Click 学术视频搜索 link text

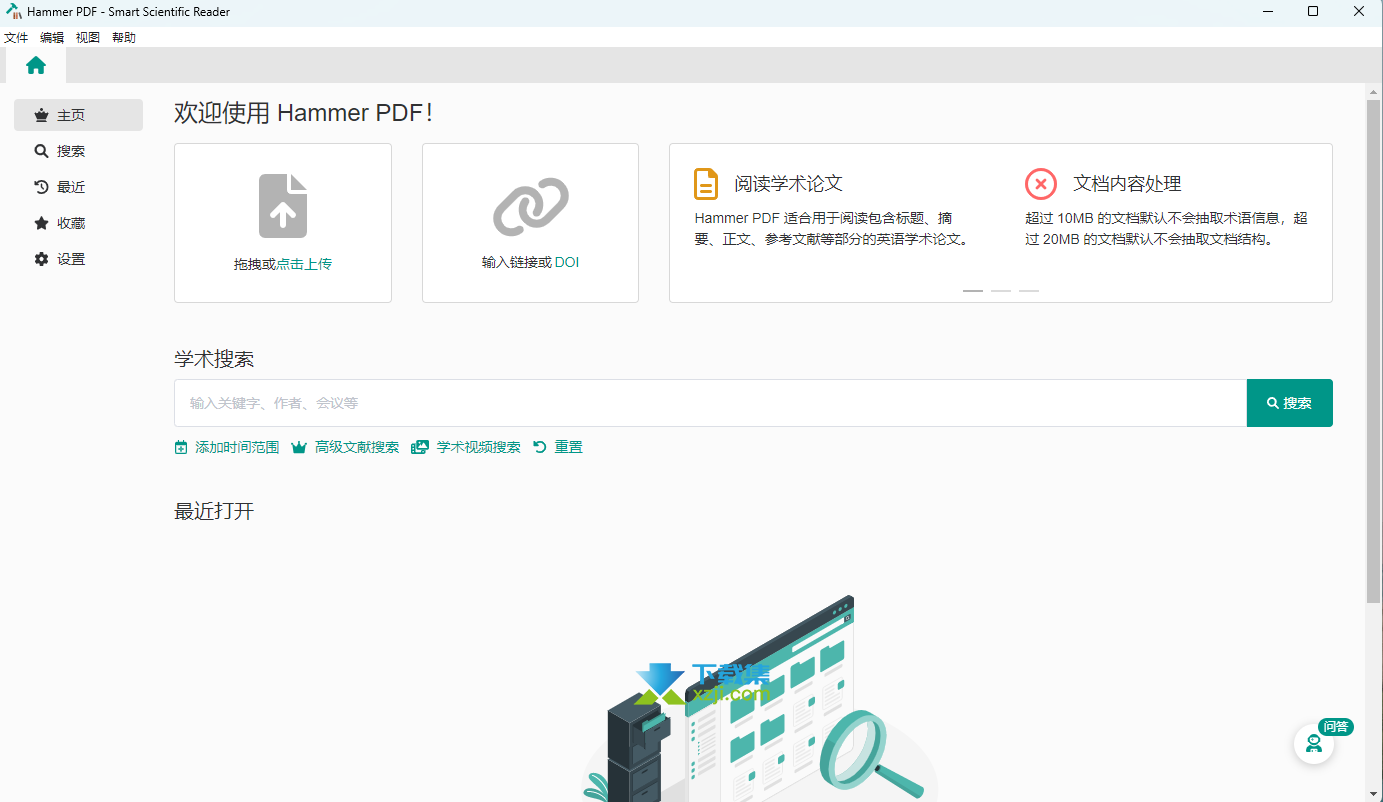point(479,447)
